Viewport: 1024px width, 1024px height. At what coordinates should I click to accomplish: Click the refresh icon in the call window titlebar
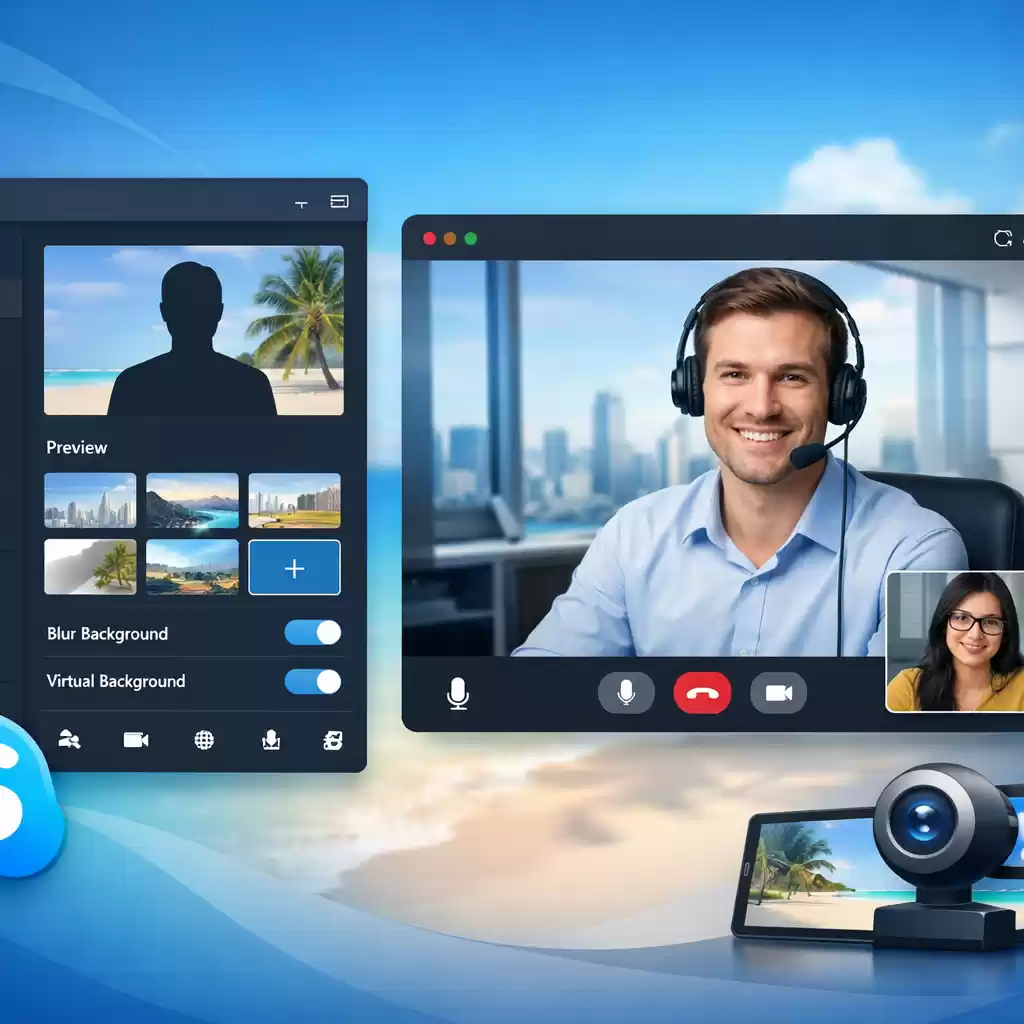click(1003, 239)
